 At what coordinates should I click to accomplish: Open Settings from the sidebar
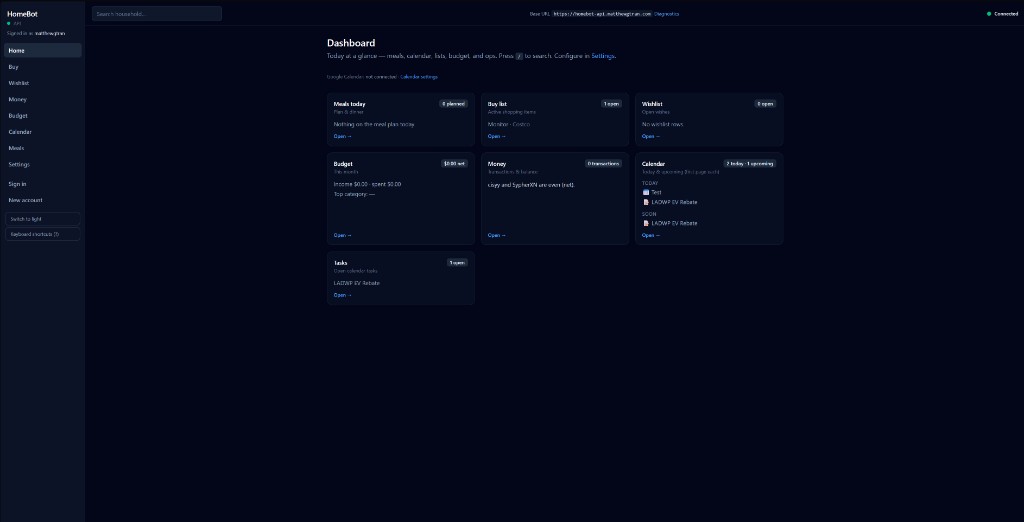[43, 165]
